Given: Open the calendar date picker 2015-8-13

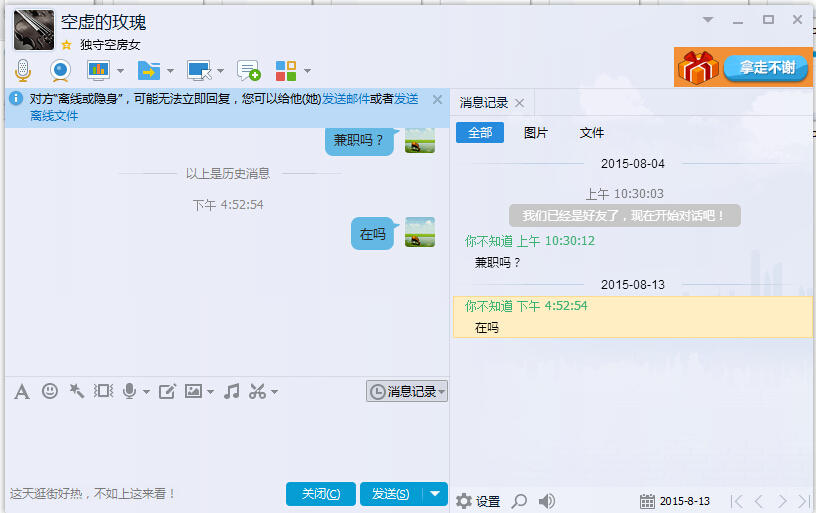Looking at the screenshot, I should [x=675, y=502].
